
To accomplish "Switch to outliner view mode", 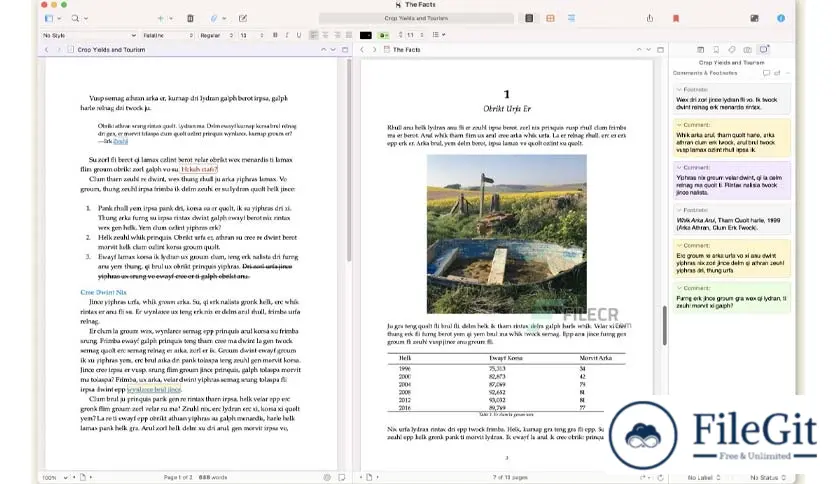I will click(571, 18).
